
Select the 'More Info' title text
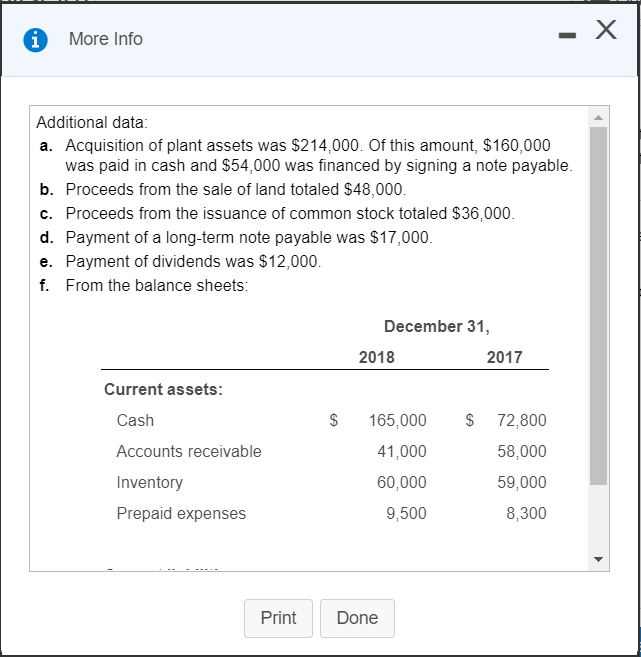coord(106,39)
